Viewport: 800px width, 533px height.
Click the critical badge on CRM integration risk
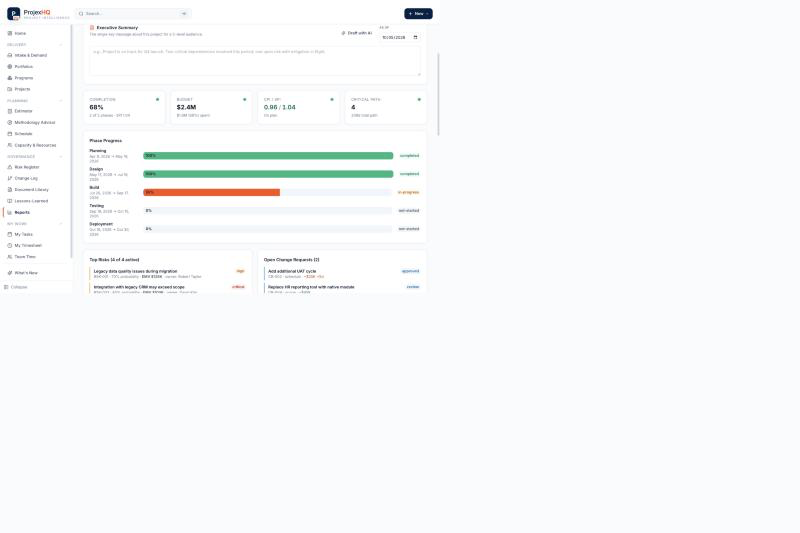click(x=238, y=287)
